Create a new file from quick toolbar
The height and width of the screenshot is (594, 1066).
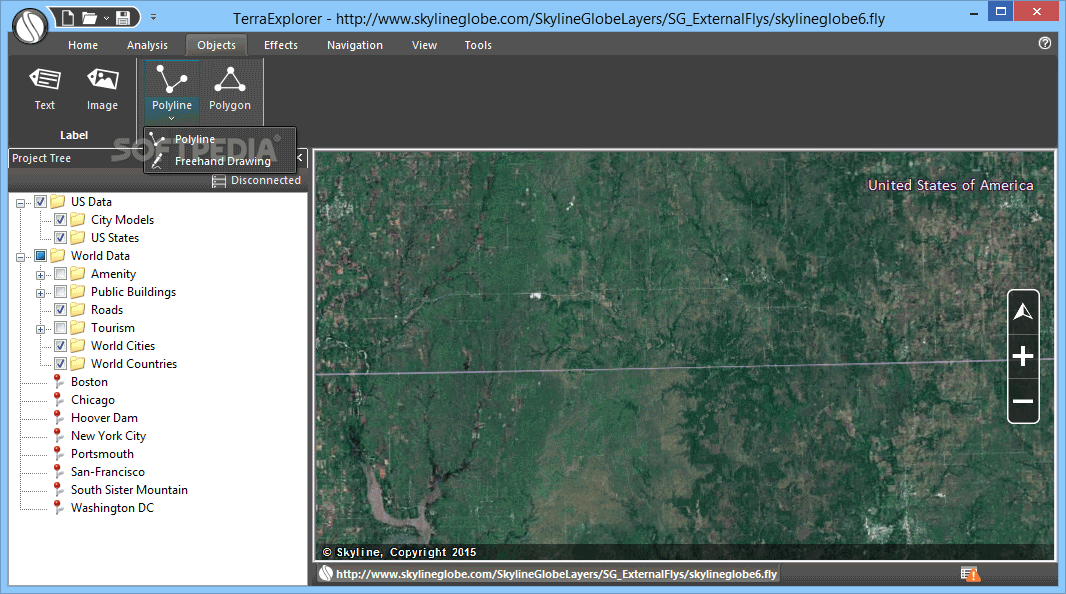click(67, 17)
